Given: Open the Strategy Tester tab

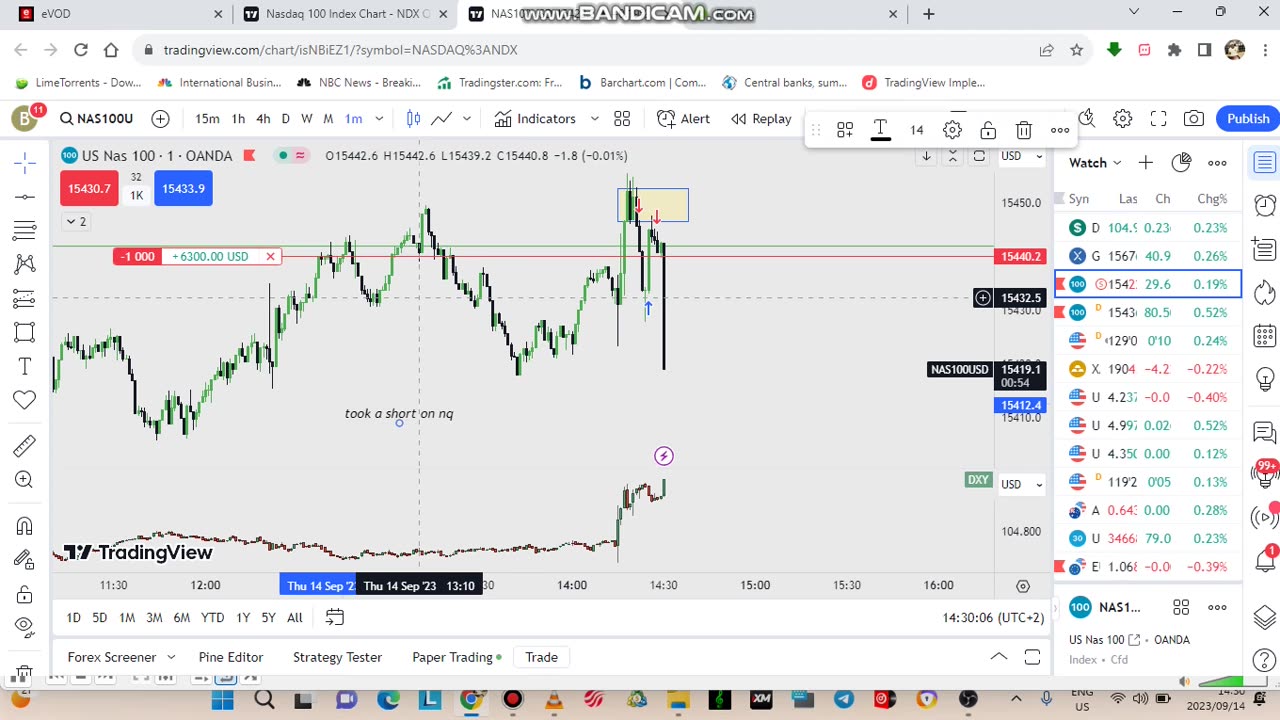Looking at the screenshot, I should pos(337,657).
